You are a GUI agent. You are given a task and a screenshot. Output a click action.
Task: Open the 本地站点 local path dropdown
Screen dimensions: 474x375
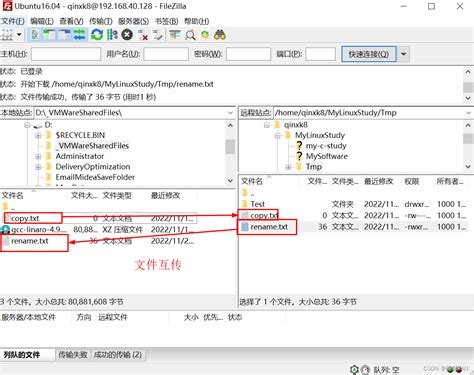230,113
